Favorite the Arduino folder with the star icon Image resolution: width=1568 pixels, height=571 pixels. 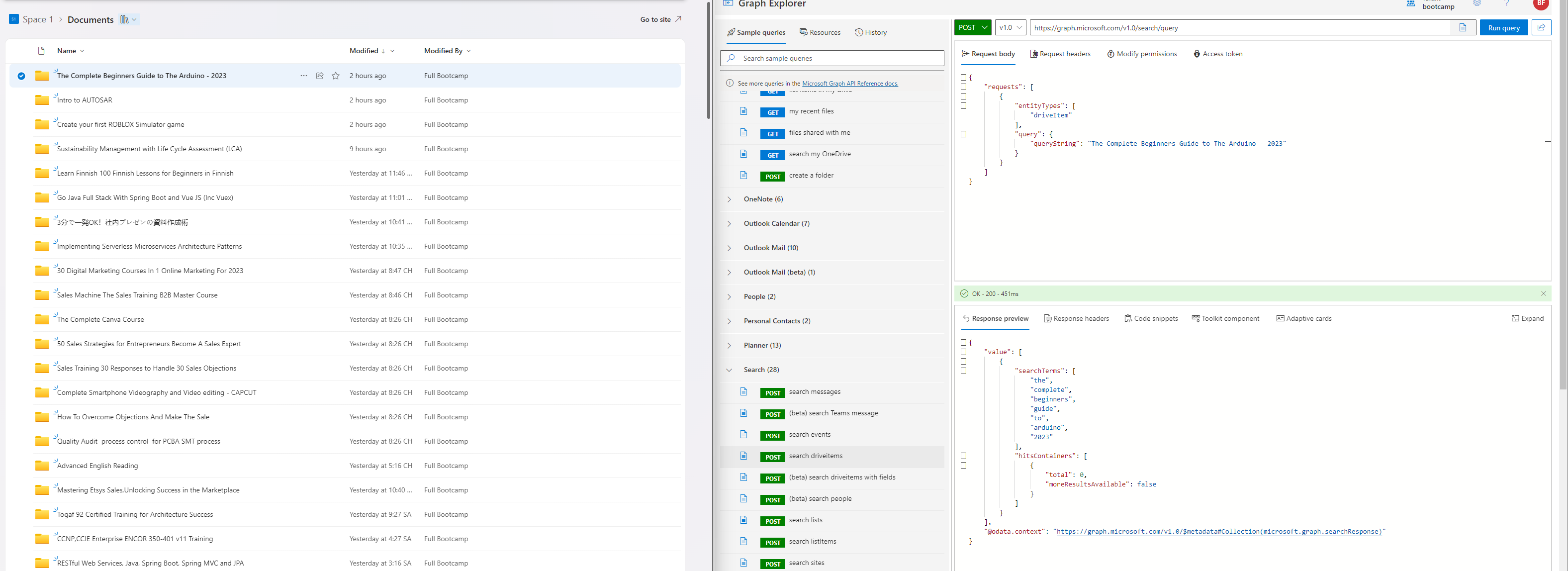click(335, 76)
